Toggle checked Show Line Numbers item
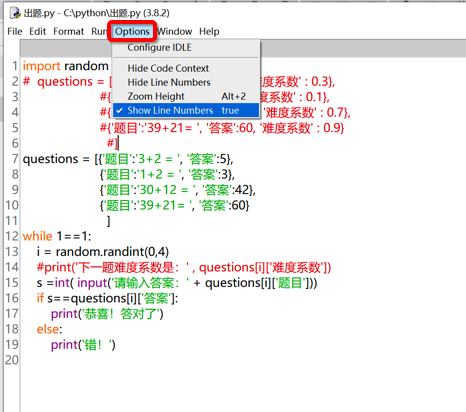This screenshot has width=466, height=412. click(x=186, y=110)
